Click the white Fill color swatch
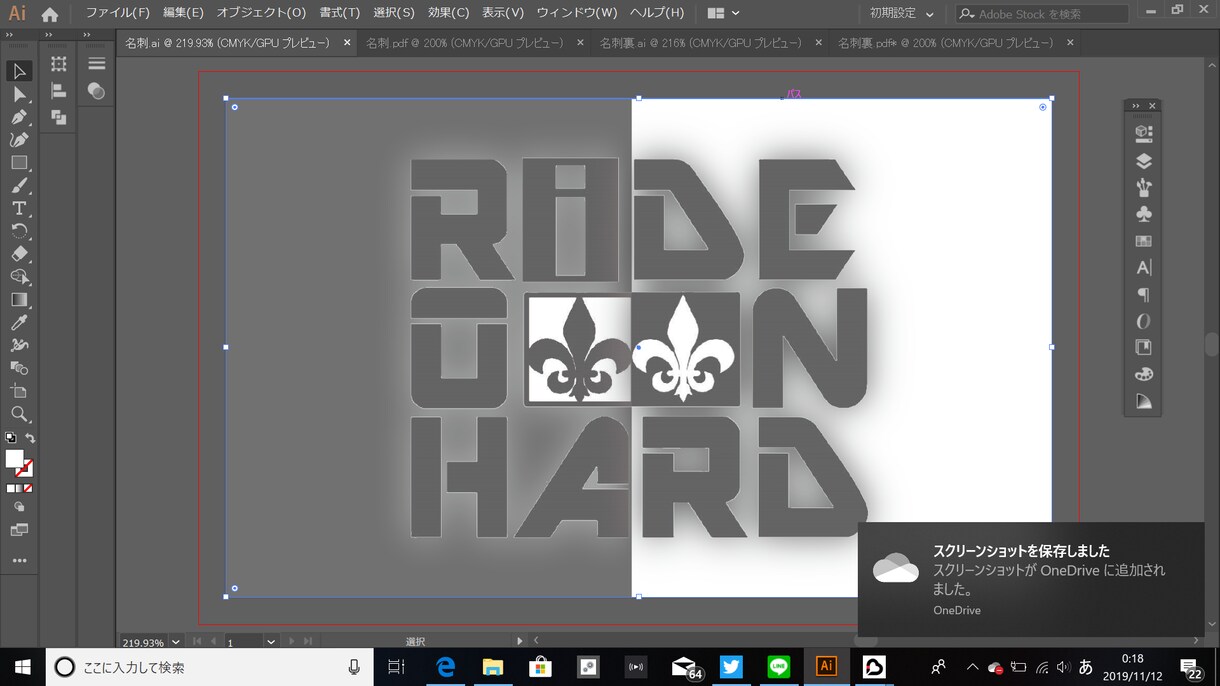1220x686 pixels. (x=14, y=459)
